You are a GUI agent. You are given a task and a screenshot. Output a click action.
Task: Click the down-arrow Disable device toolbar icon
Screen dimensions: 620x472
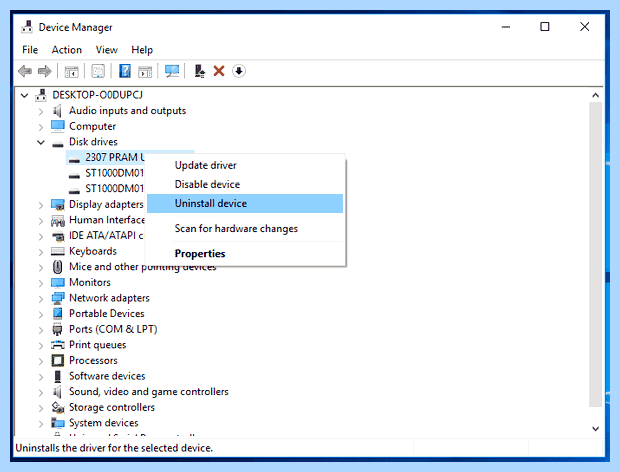tap(238, 71)
